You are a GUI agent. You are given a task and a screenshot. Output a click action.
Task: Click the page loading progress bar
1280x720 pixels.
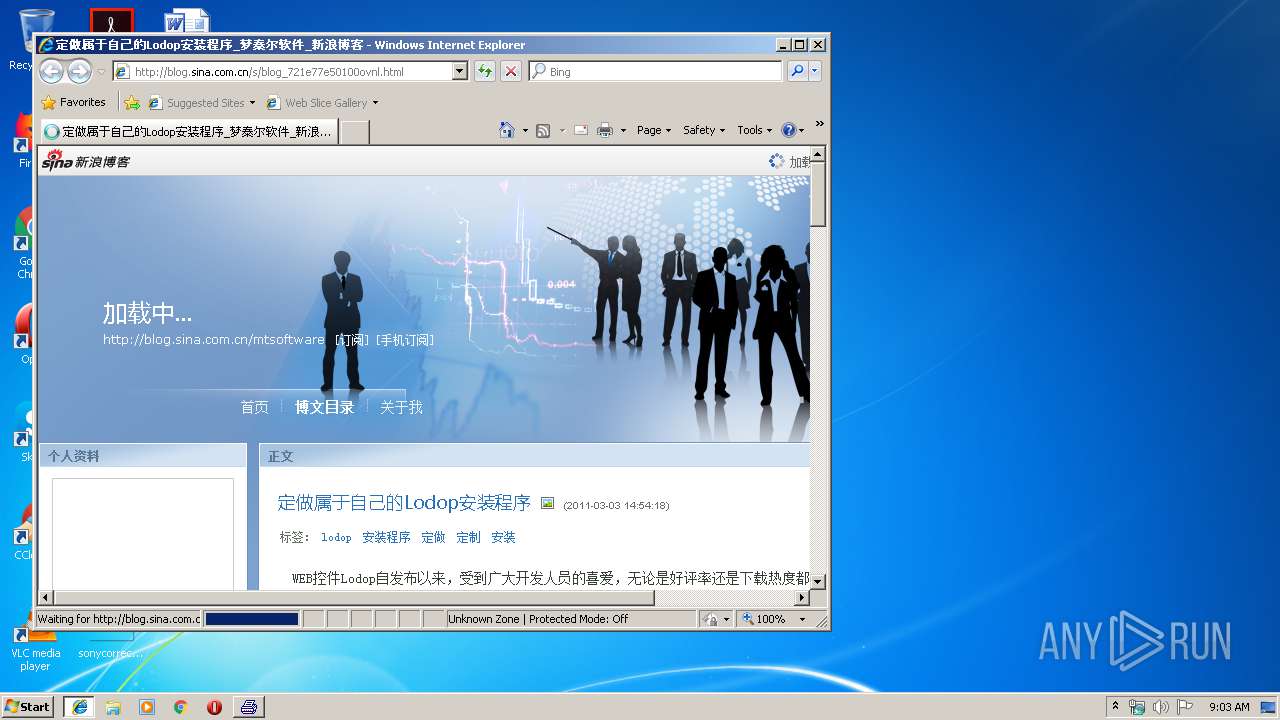click(252, 619)
